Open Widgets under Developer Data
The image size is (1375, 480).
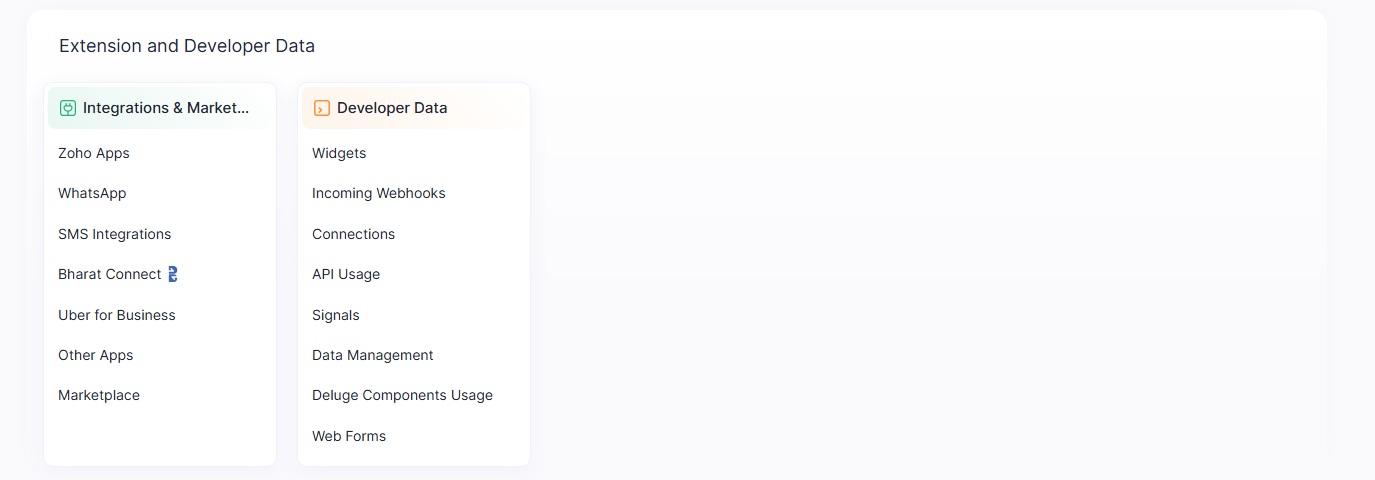(x=339, y=153)
